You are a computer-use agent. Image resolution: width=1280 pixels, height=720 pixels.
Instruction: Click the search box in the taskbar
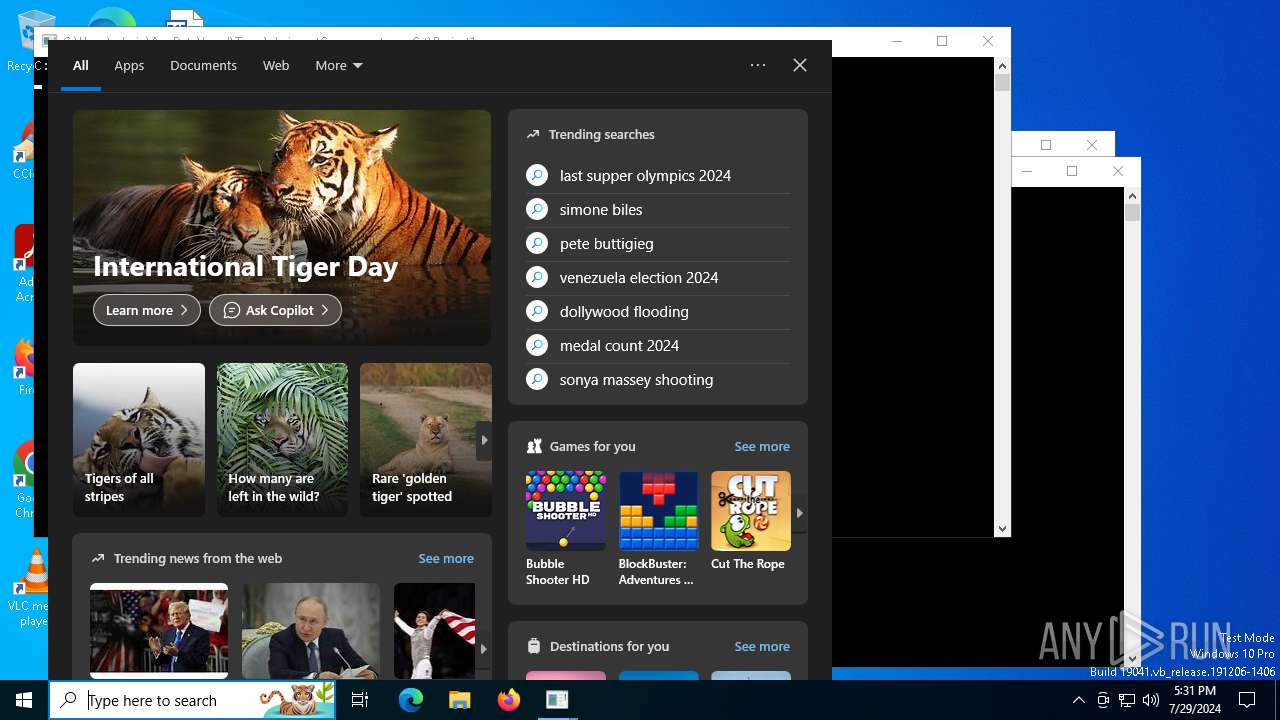coord(193,700)
